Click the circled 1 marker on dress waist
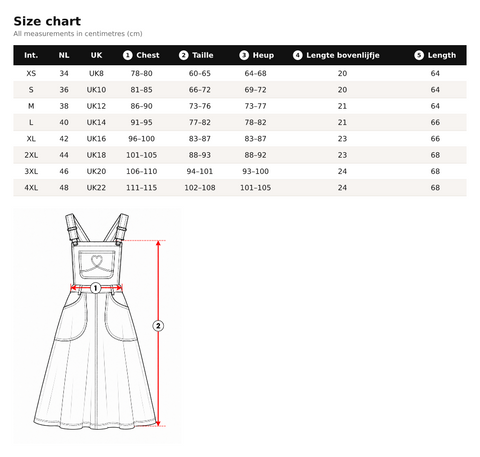The image size is (480, 457). (96, 288)
